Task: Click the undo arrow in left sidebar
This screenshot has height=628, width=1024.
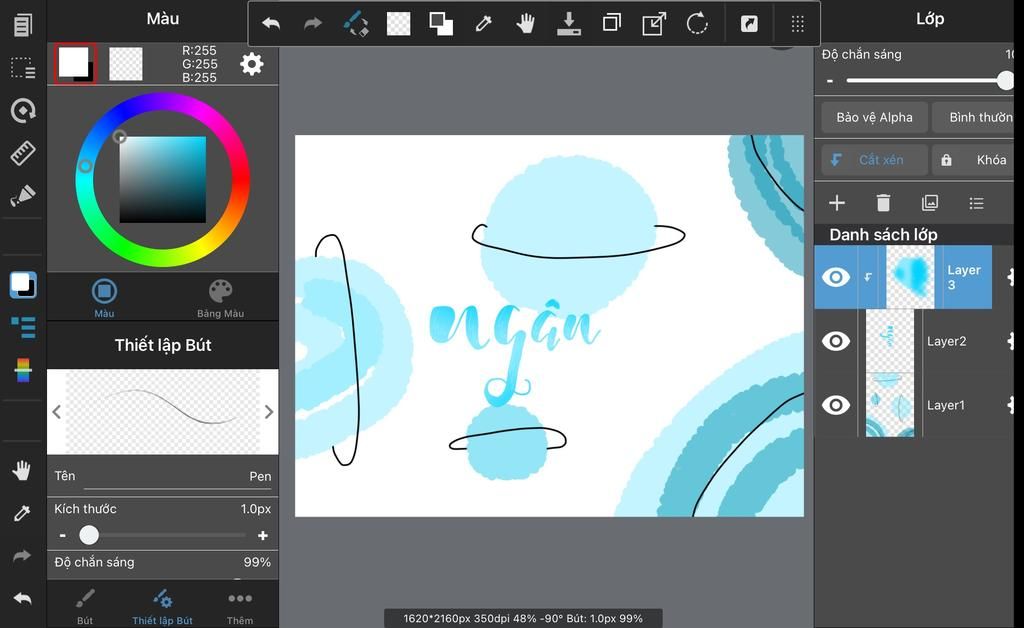Action: [22, 598]
